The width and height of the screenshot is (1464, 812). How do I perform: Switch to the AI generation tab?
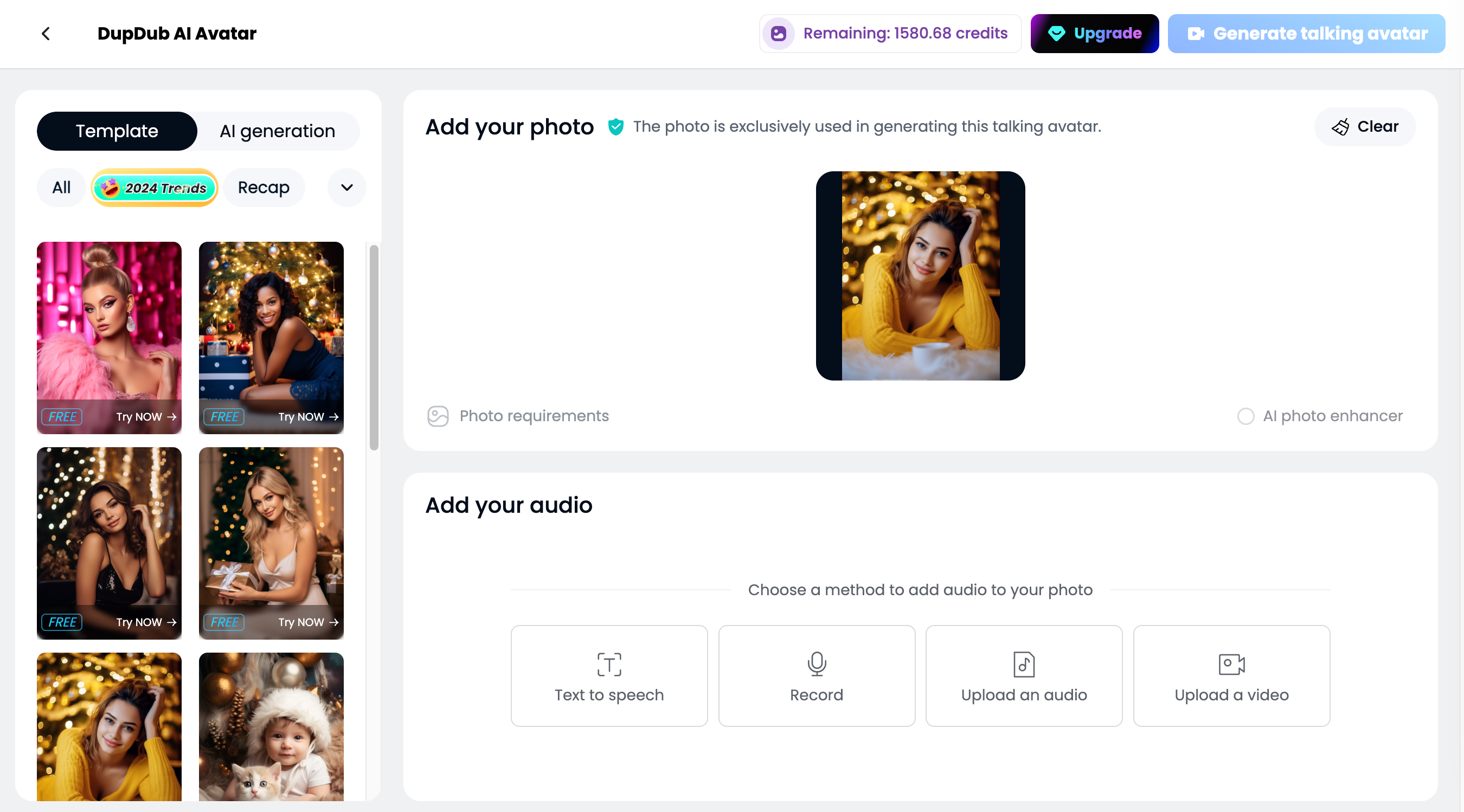coord(277,131)
